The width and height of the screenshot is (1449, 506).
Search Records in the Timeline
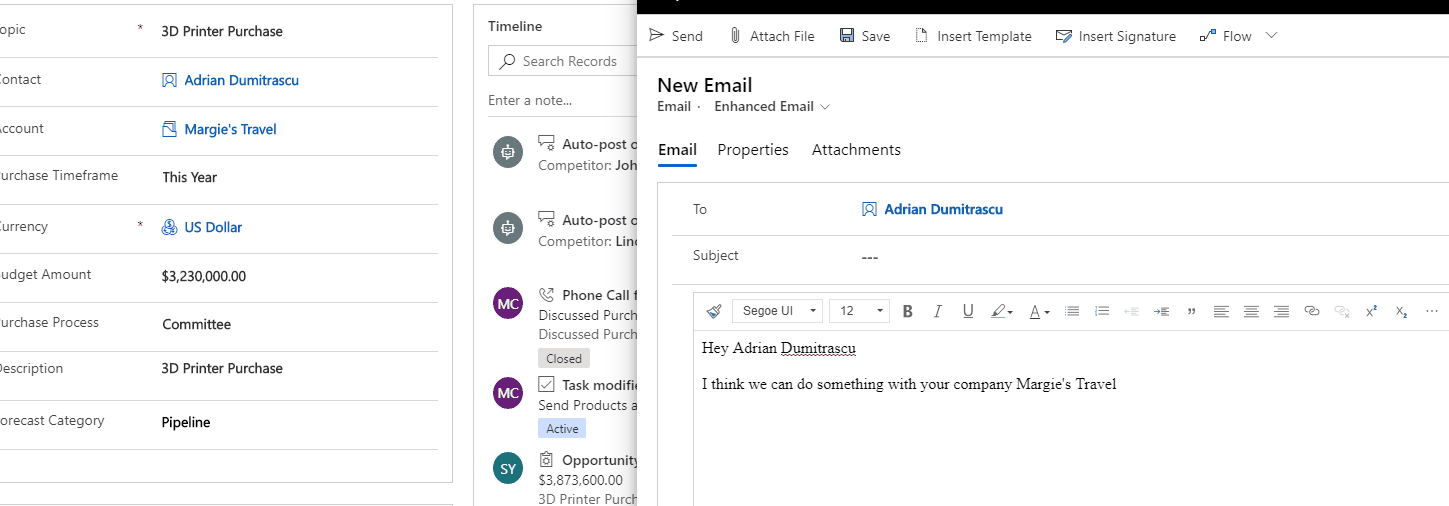coord(562,61)
